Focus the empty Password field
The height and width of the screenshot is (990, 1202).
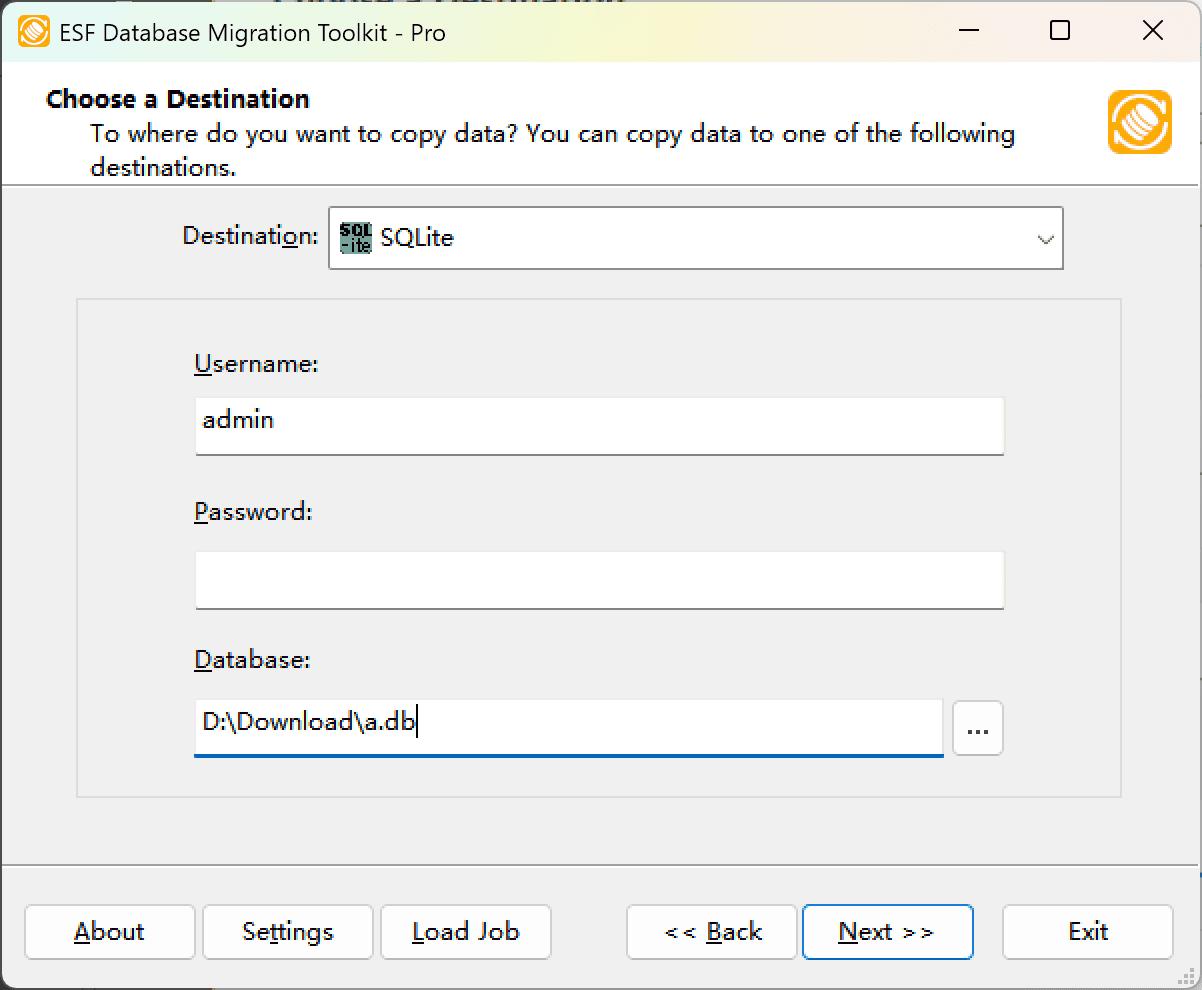598,580
